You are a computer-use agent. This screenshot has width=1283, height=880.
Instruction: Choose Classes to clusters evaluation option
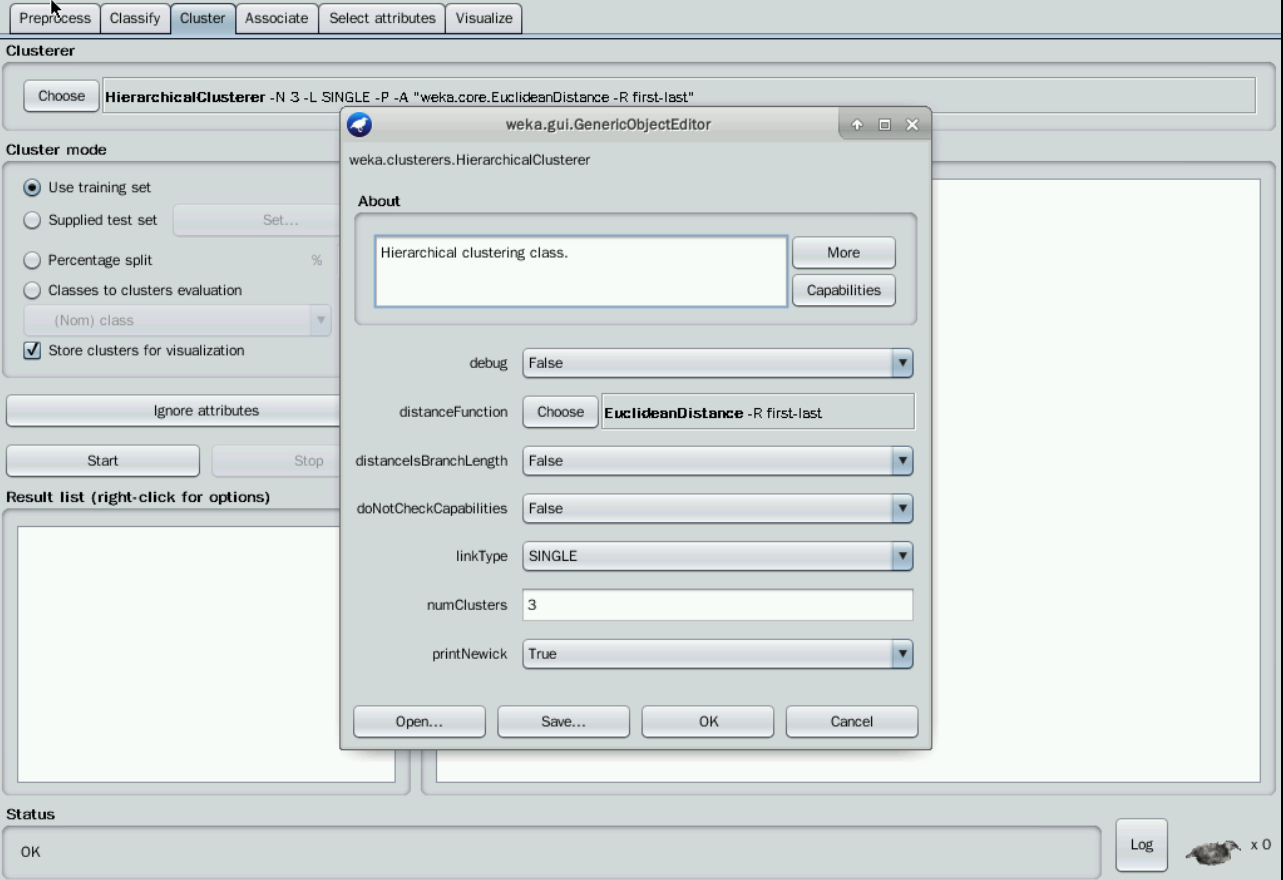click(33, 290)
